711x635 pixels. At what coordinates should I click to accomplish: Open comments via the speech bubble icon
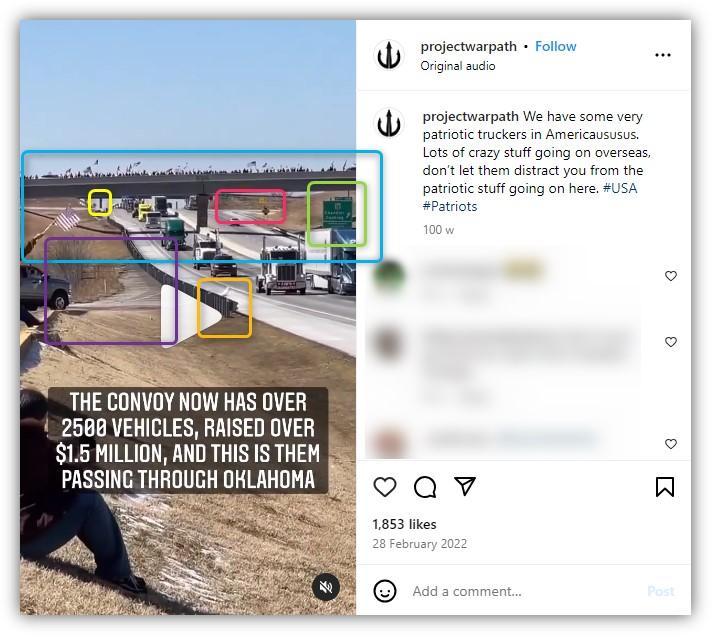[425, 487]
